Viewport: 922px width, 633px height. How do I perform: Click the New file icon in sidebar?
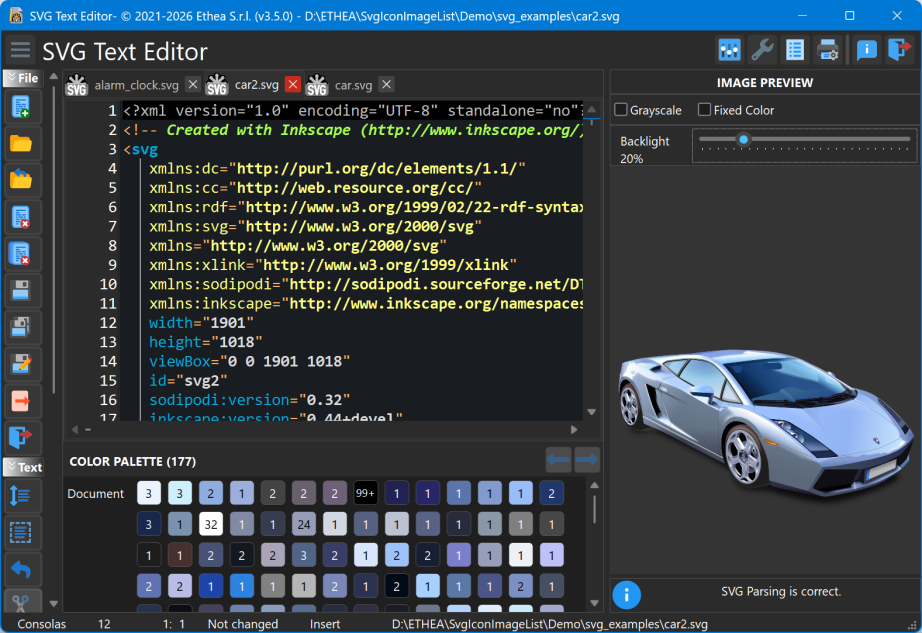[21, 107]
